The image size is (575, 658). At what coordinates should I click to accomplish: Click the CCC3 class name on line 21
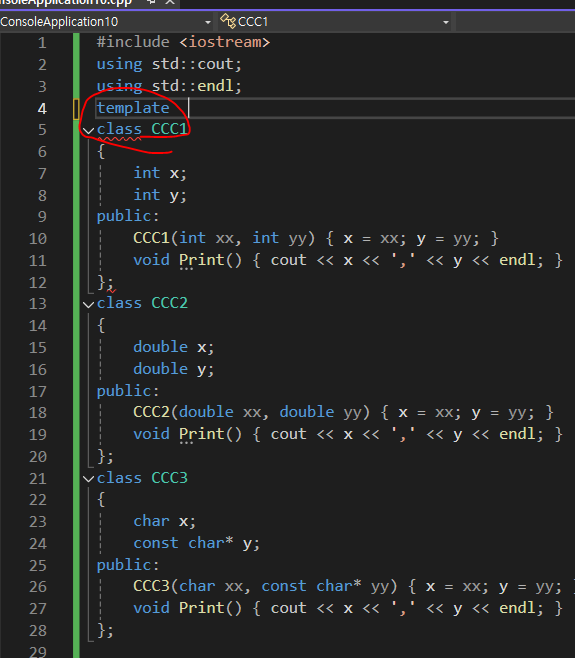(x=169, y=478)
